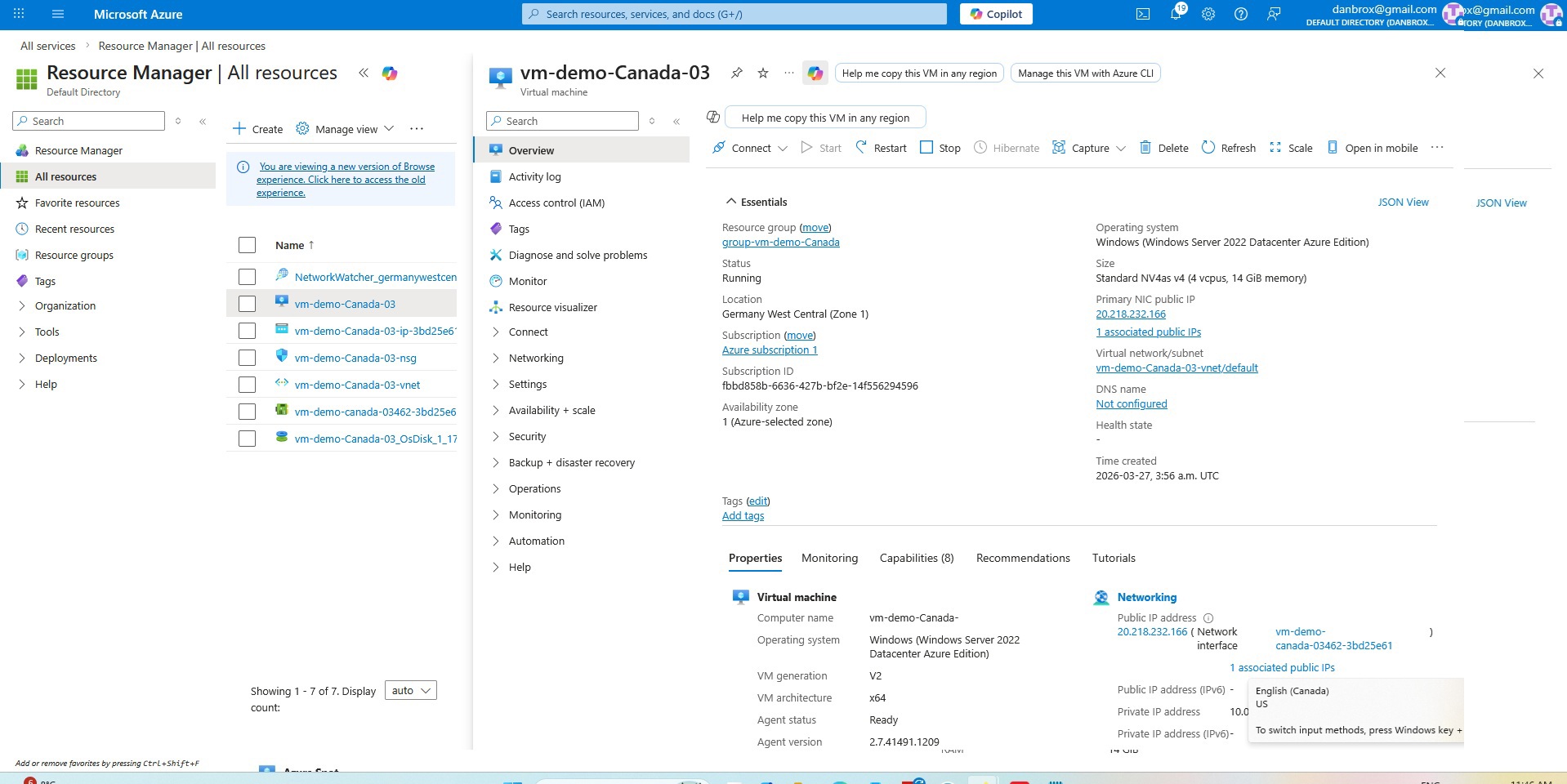
Task: Click the VM title ellipsis menu
Action: [788, 73]
